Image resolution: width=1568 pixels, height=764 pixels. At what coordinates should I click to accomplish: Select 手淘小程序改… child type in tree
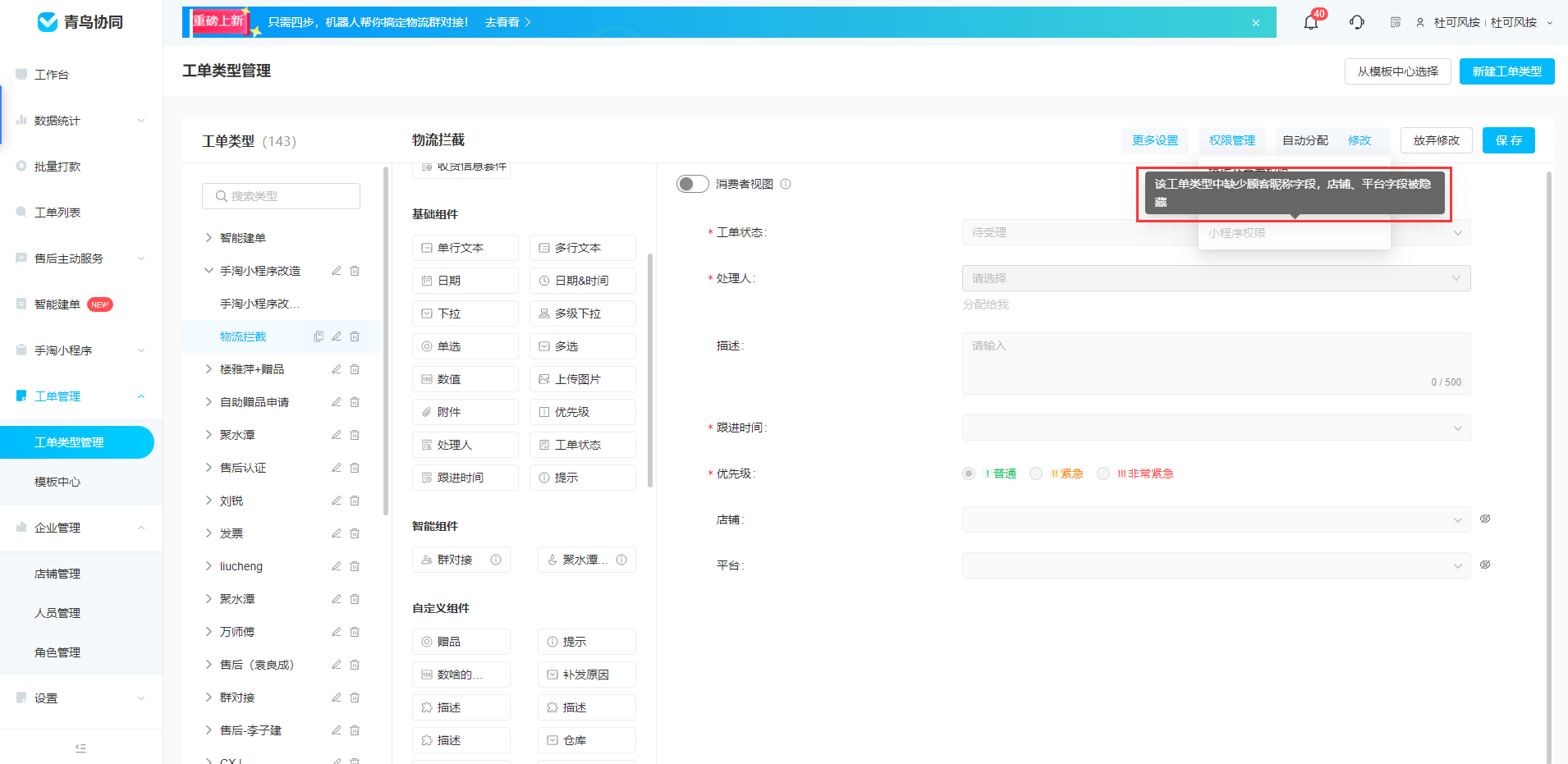click(x=259, y=304)
